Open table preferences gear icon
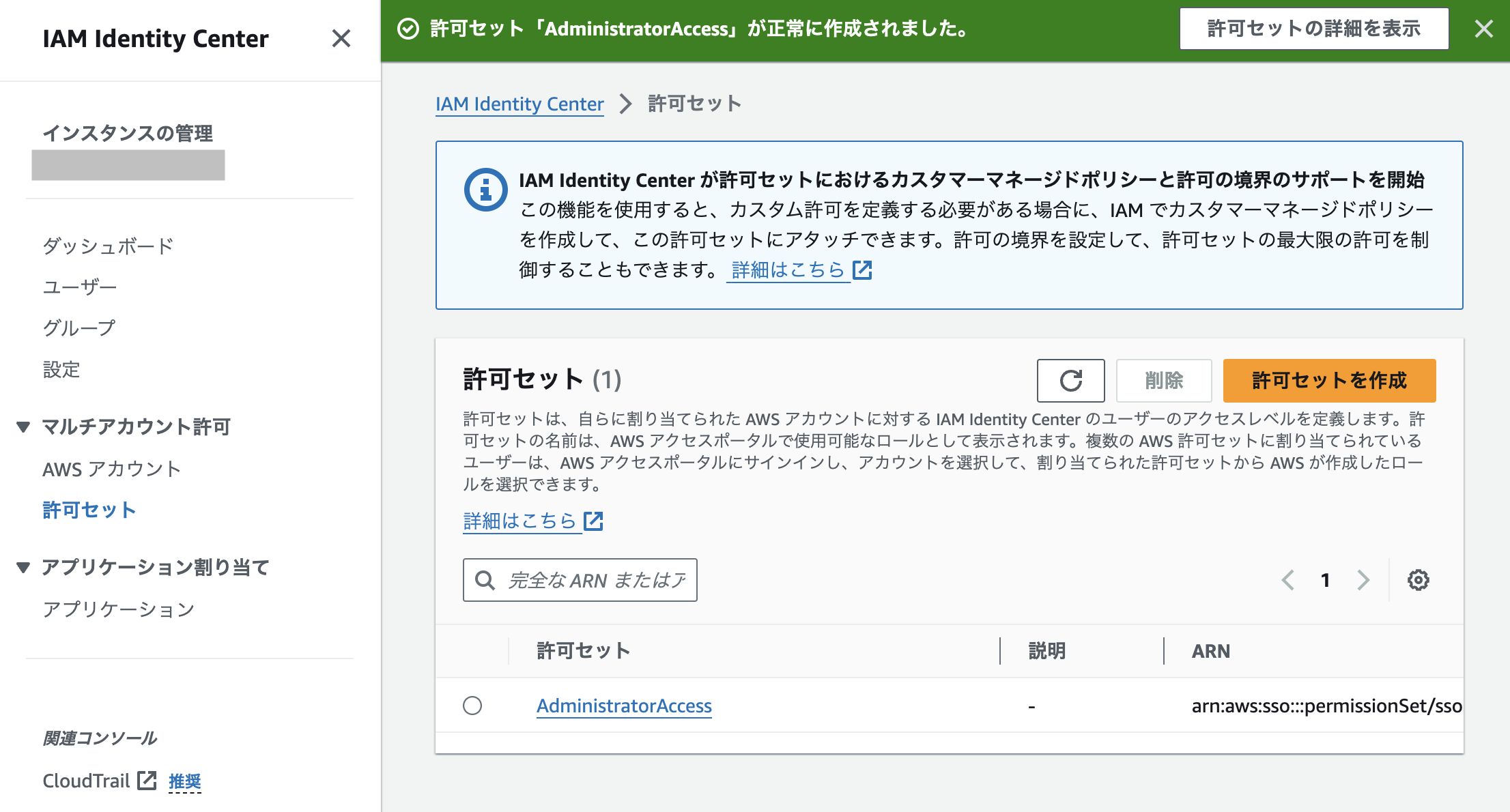This screenshot has width=1510, height=812. point(1418,580)
